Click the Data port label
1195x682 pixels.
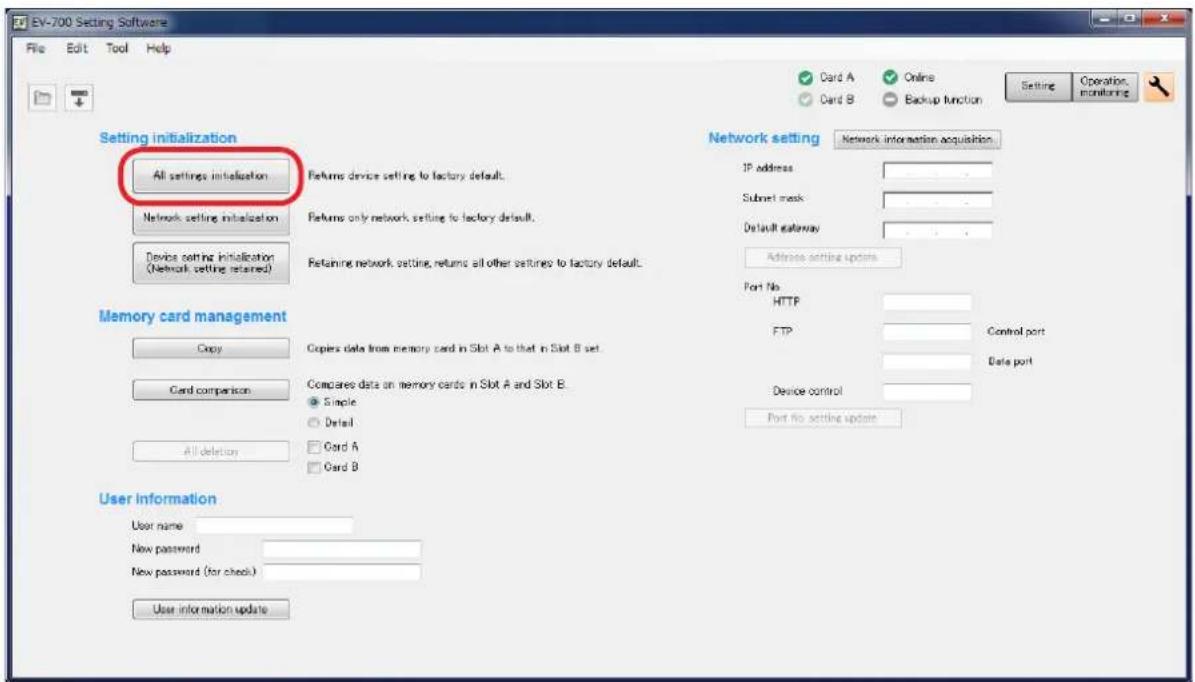pyautogui.click(x=1011, y=362)
